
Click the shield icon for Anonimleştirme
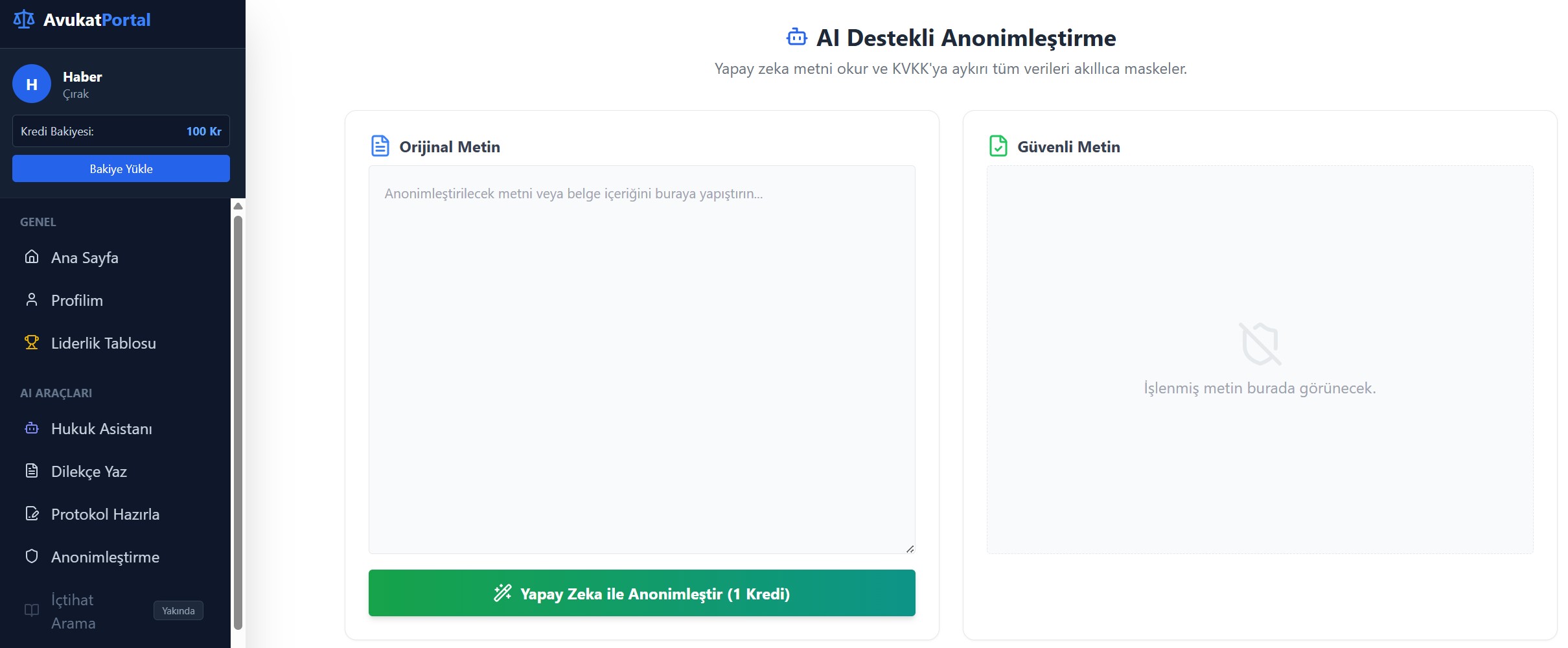coord(32,556)
